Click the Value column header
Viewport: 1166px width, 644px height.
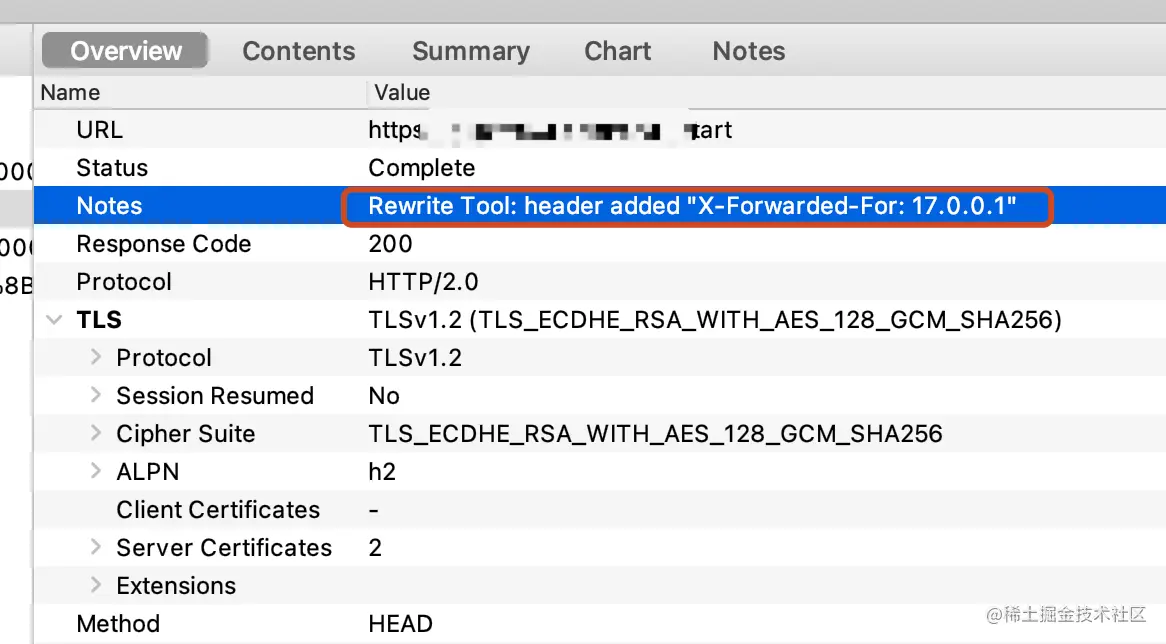[767, 92]
